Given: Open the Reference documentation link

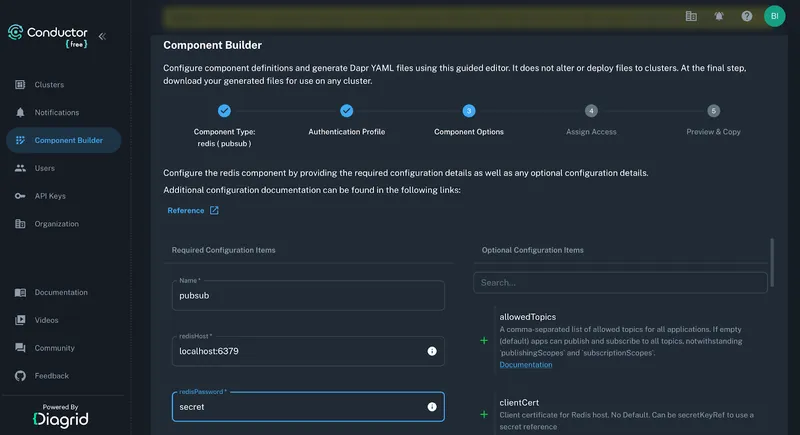Looking at the screenshot, I should pyautogui.click(x=186, y=211).
